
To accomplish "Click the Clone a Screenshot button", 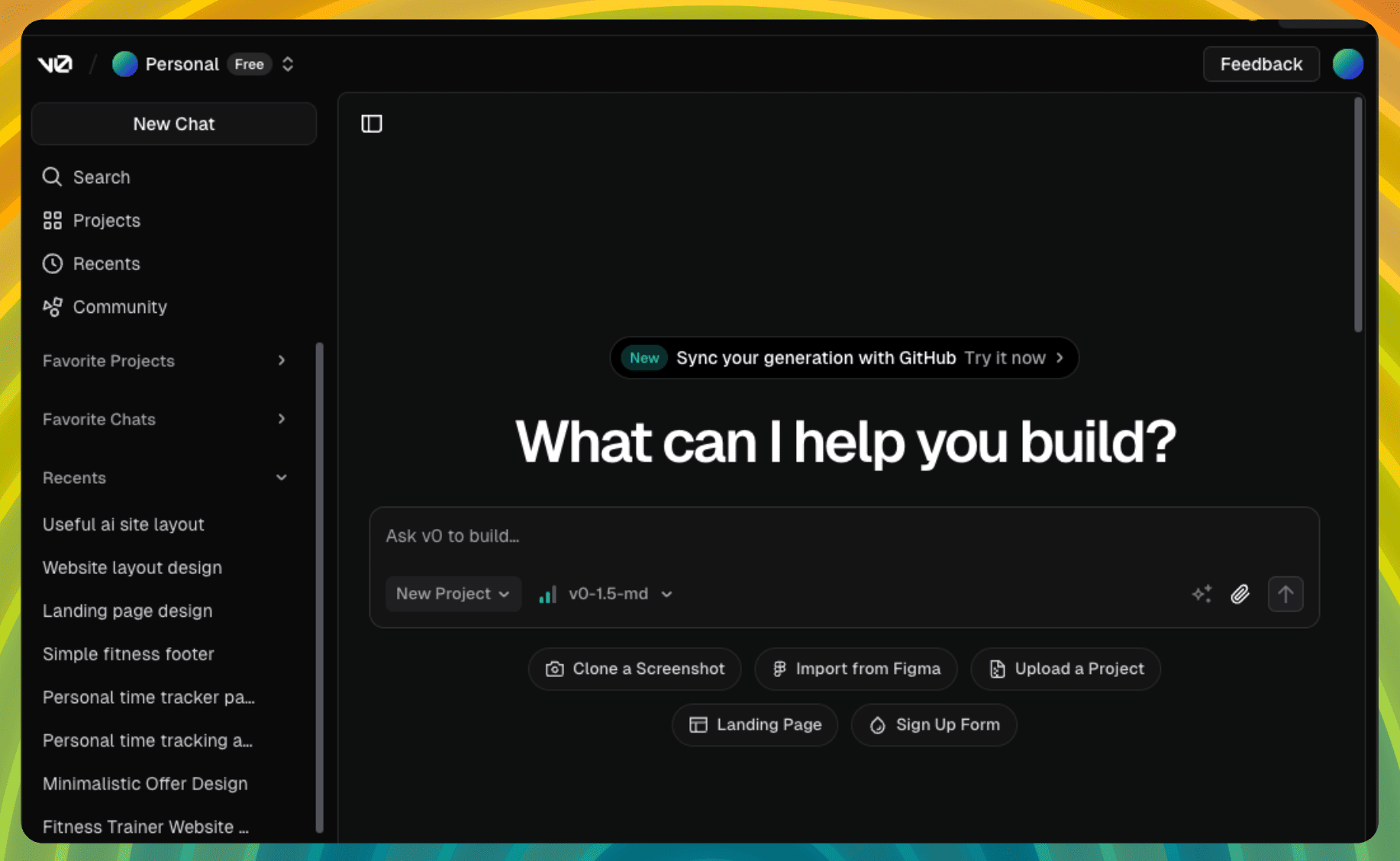I will pyautogui.click(x=634, y=669).
